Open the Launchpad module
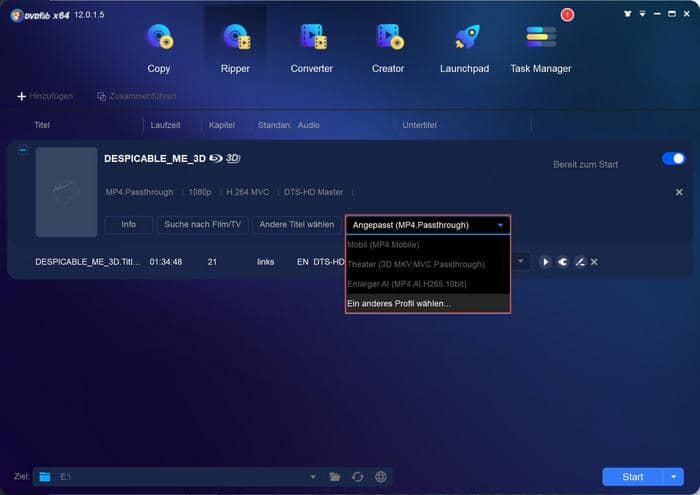The height and width of the screenshot is (495, 700). 464,49
